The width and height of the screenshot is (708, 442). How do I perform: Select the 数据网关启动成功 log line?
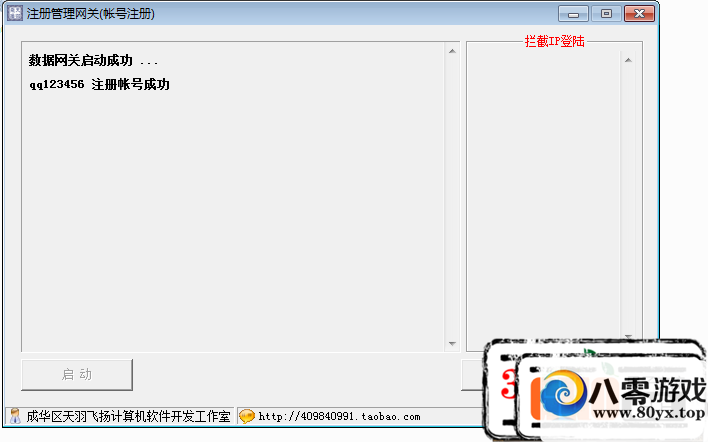tap(93, 60)
